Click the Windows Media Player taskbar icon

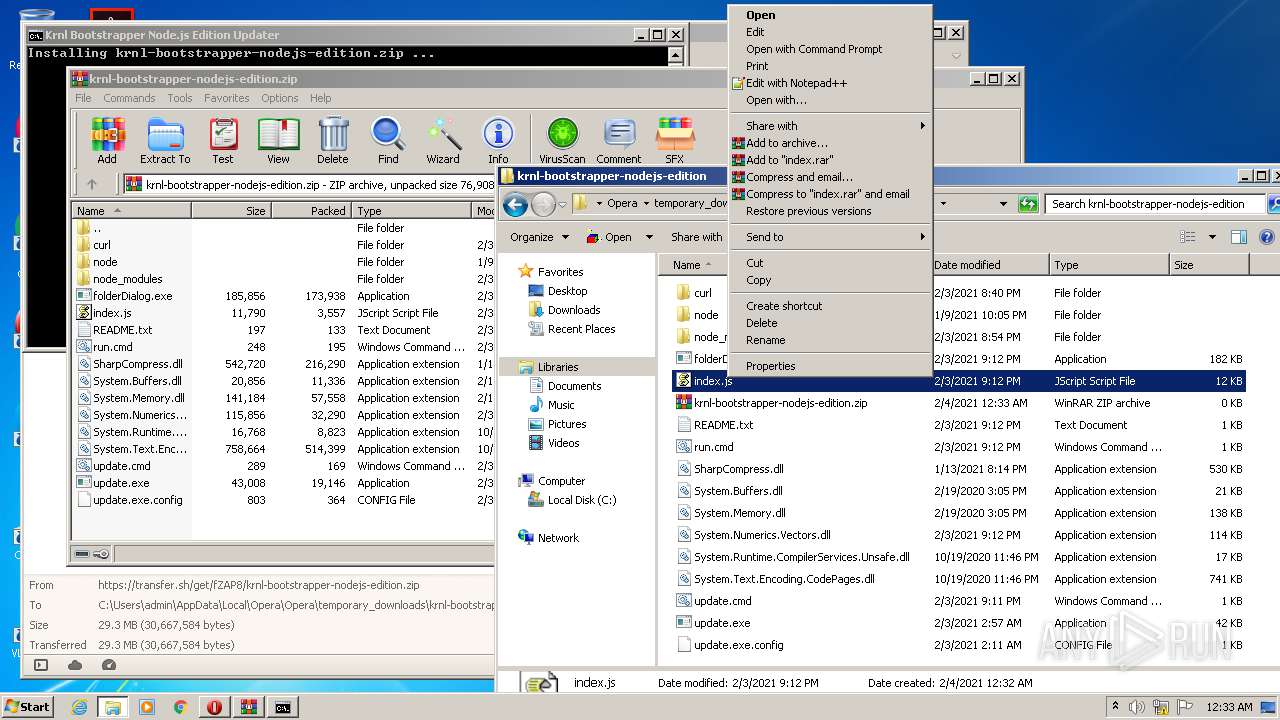[x=147, y=707]
